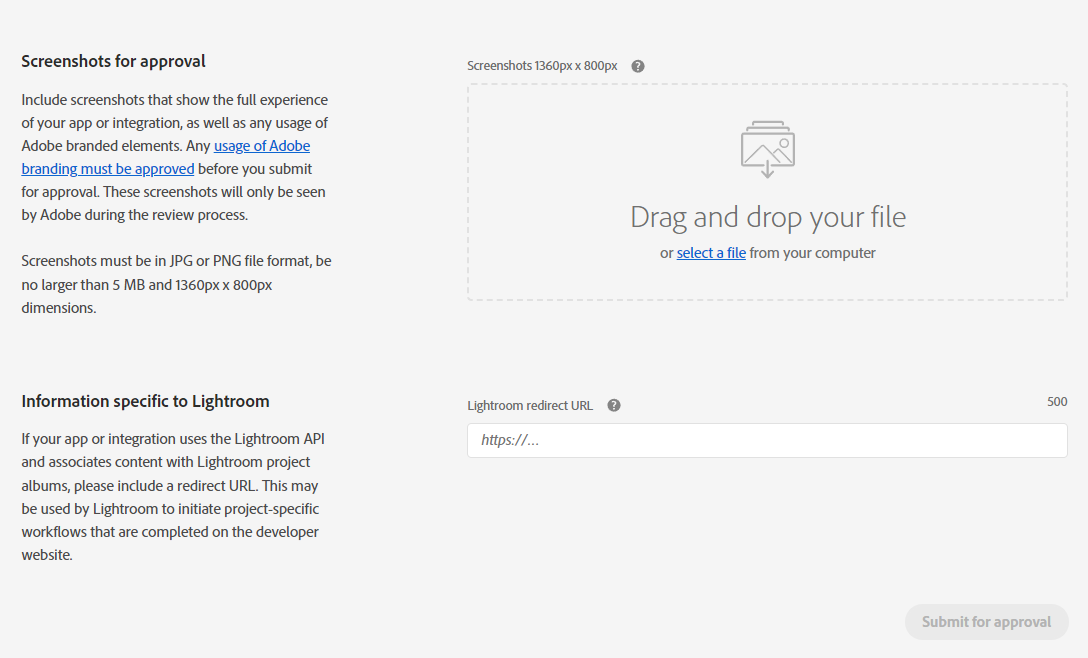
Task: Click the 'https://...' placeholder text
Action: (x=510, y=441)
